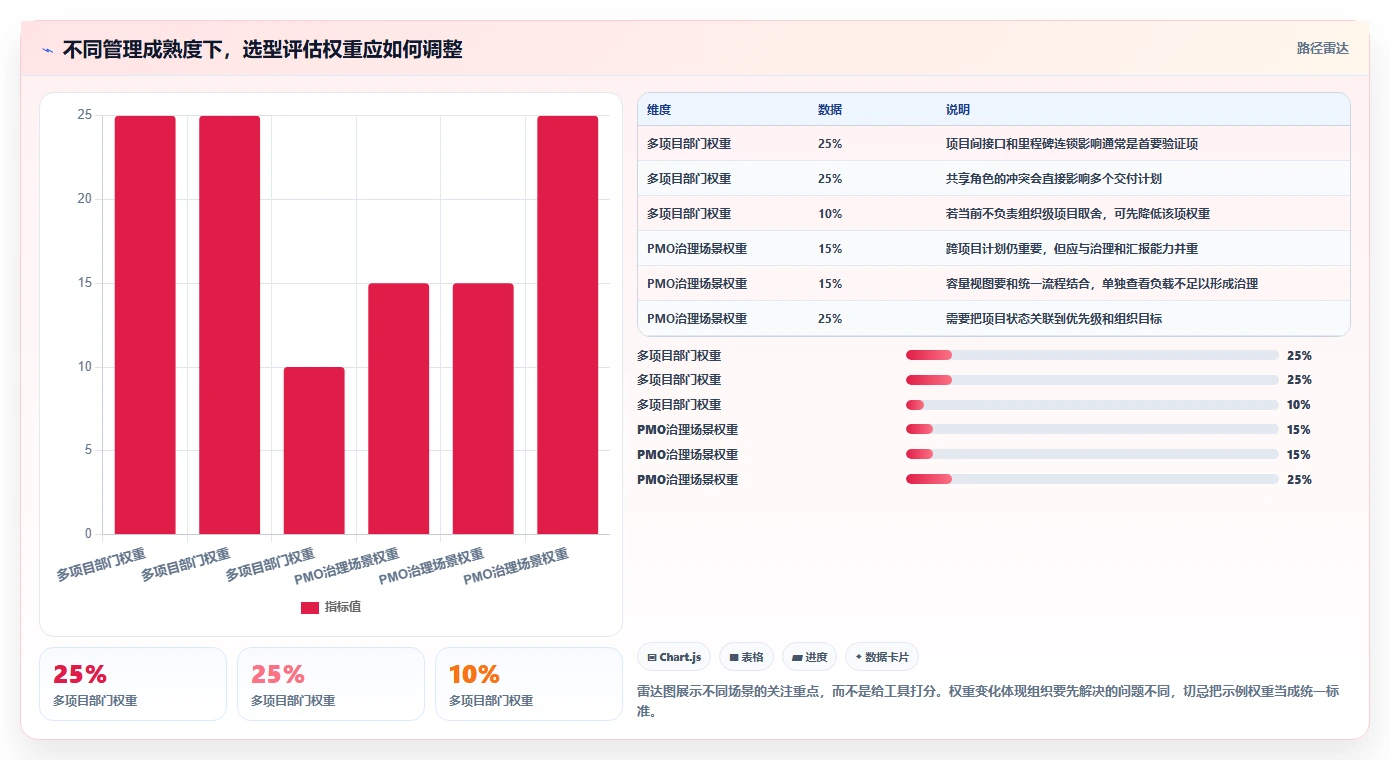Image resolution: width=1390 pixels, height=760 pixels.
Task: Select the 表格 chip
Action: [x=746, y=657]
